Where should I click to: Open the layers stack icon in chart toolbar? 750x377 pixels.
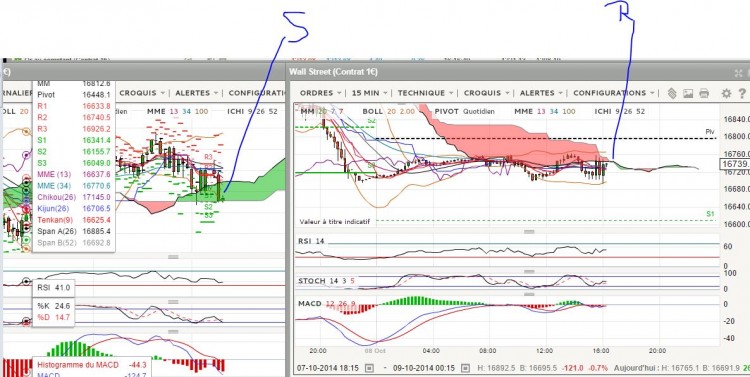coord(672,93)
